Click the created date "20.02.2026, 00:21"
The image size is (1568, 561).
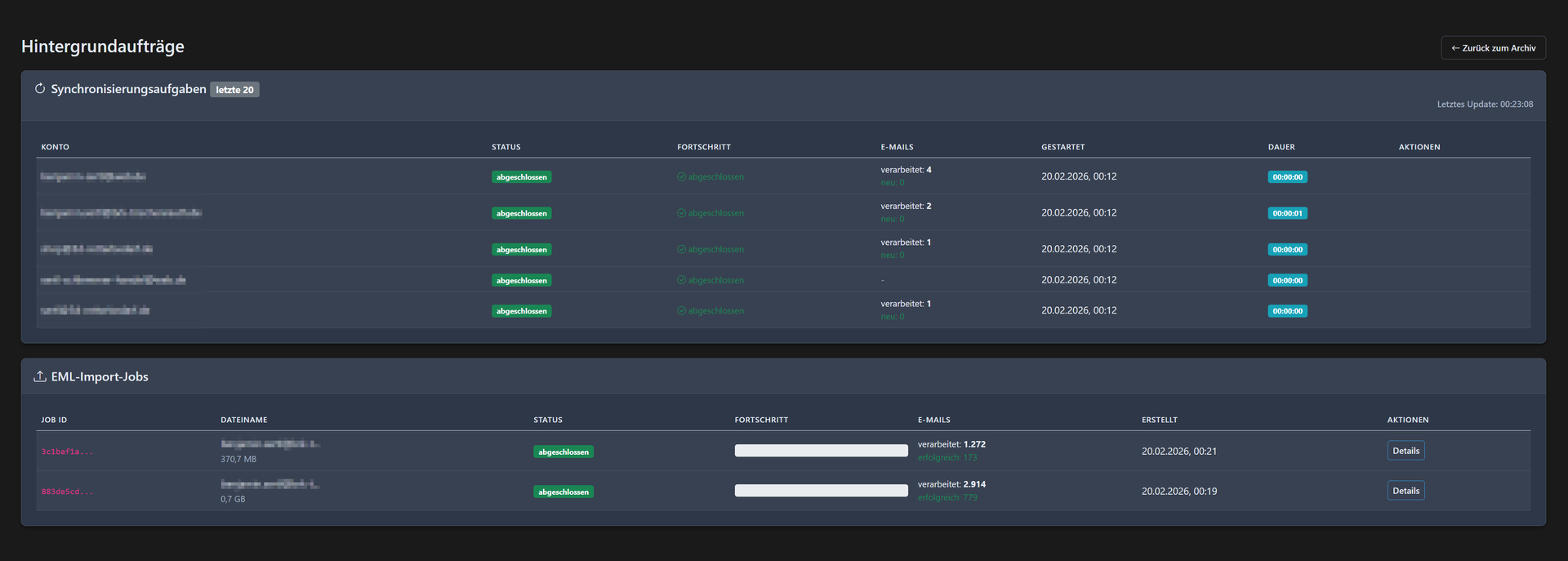(x=1179, y=451)
